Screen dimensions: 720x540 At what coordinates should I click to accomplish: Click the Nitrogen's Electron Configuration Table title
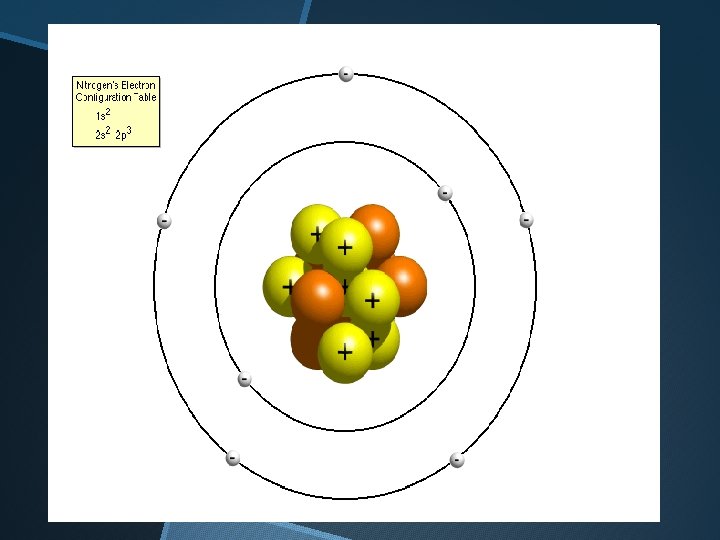point(116,91)
